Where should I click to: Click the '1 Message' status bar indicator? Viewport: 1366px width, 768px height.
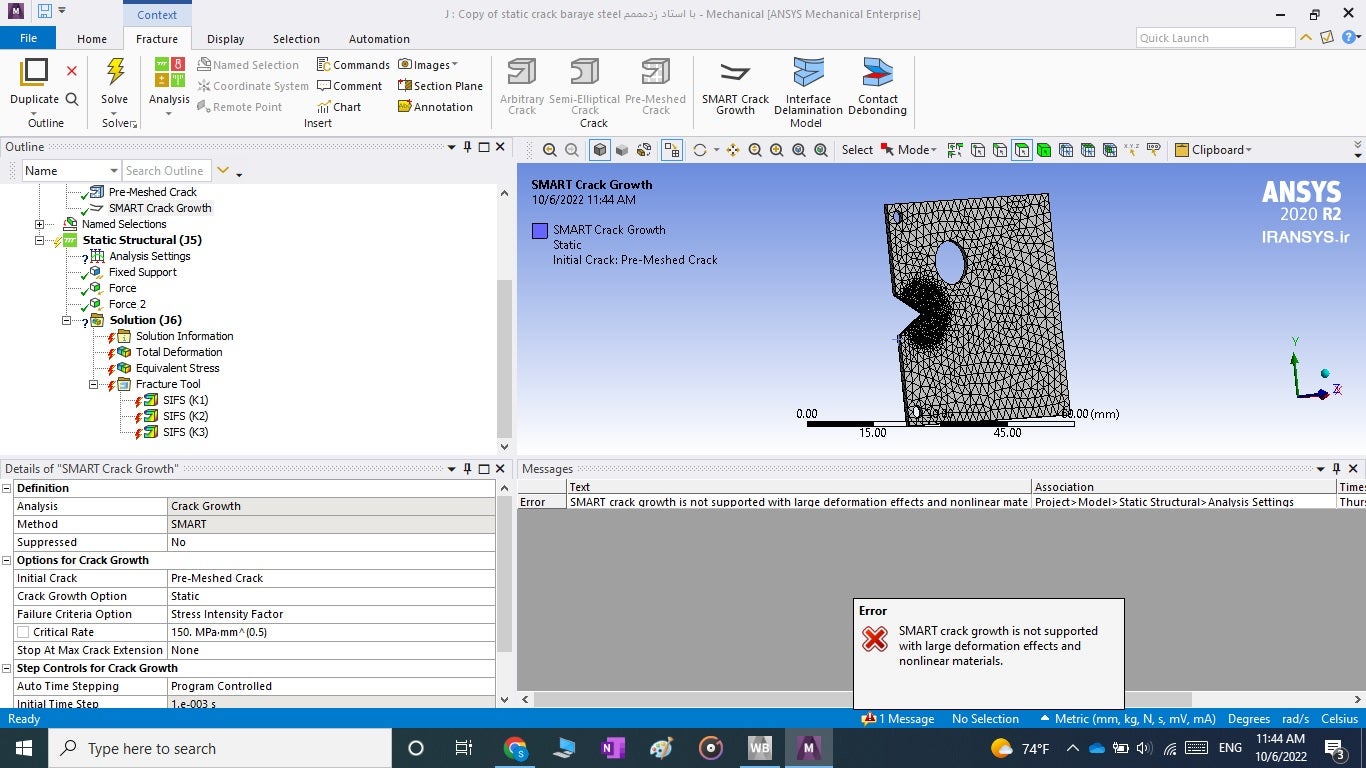[898, 719]
